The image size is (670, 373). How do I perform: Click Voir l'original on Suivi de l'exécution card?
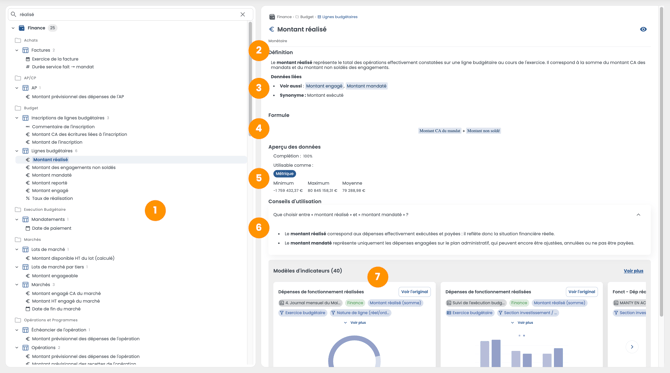pos(582,292)
